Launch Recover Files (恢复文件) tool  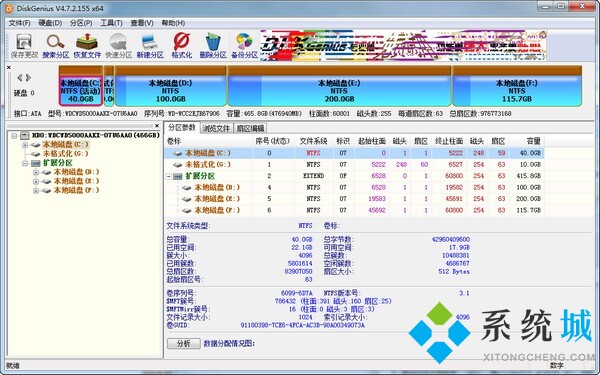click(87, 46)
